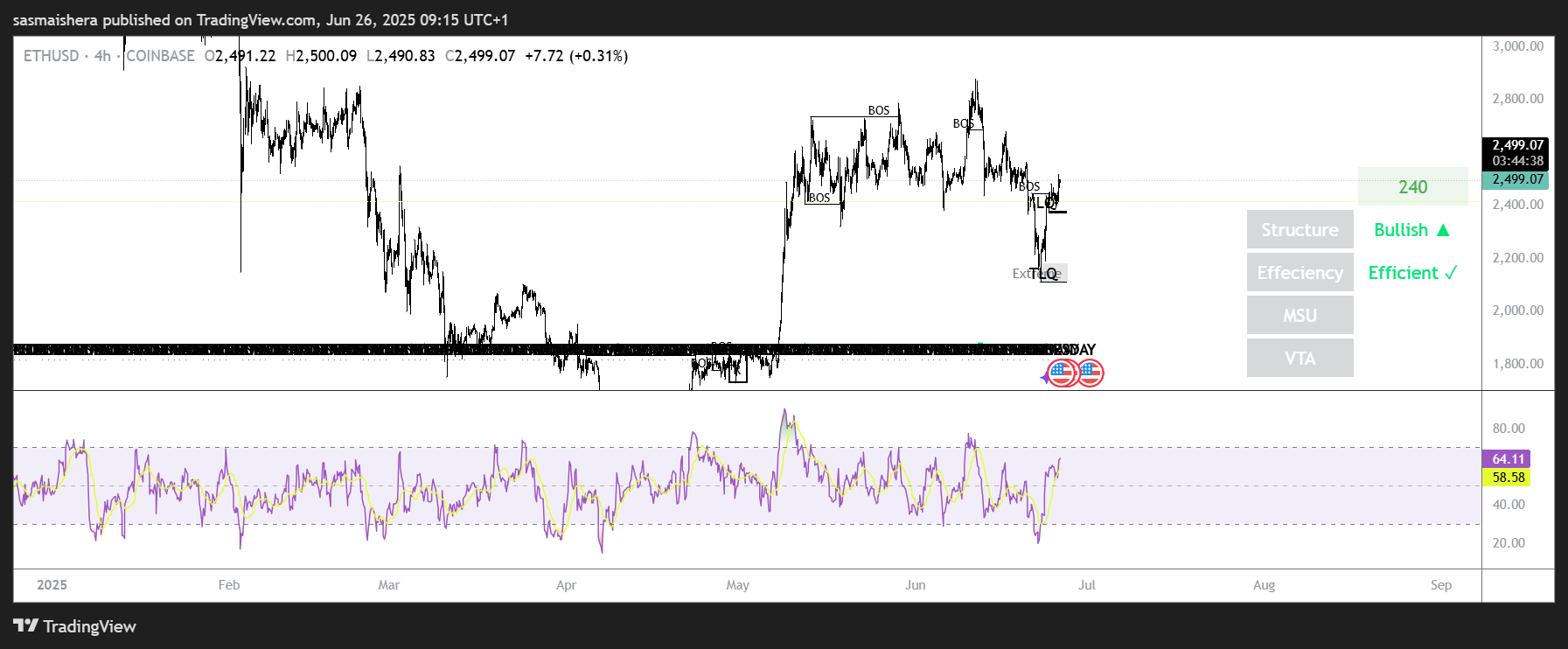Click the purple star marker beside the flags

tap(1044, 378)
